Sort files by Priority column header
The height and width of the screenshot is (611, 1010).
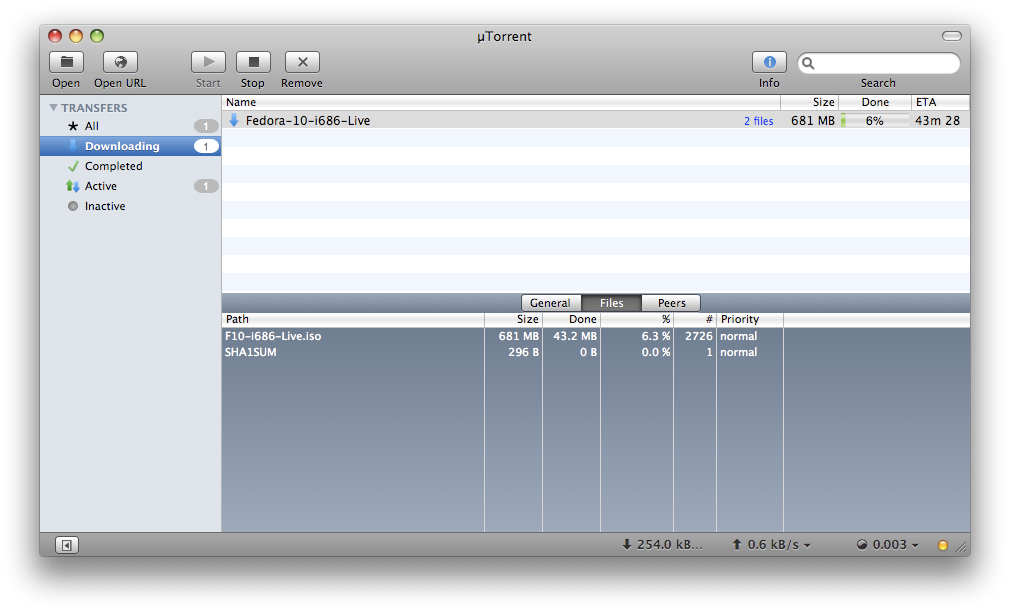click(x=750, y=319)
